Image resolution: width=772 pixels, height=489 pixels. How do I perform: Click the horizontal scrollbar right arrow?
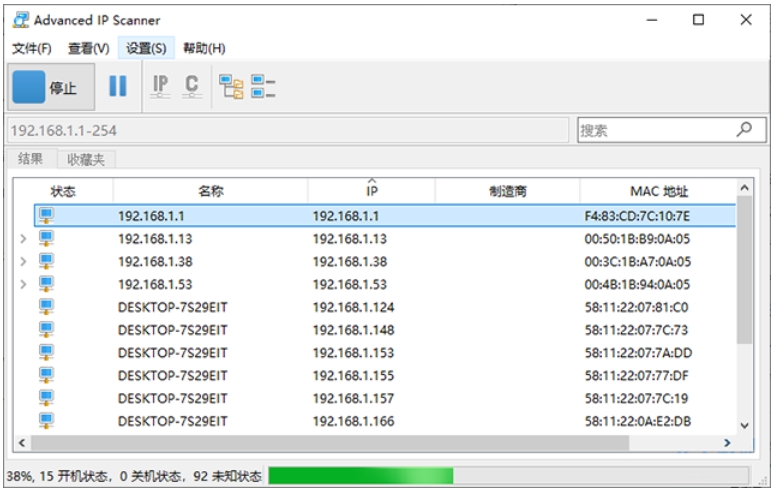(727, 443)
